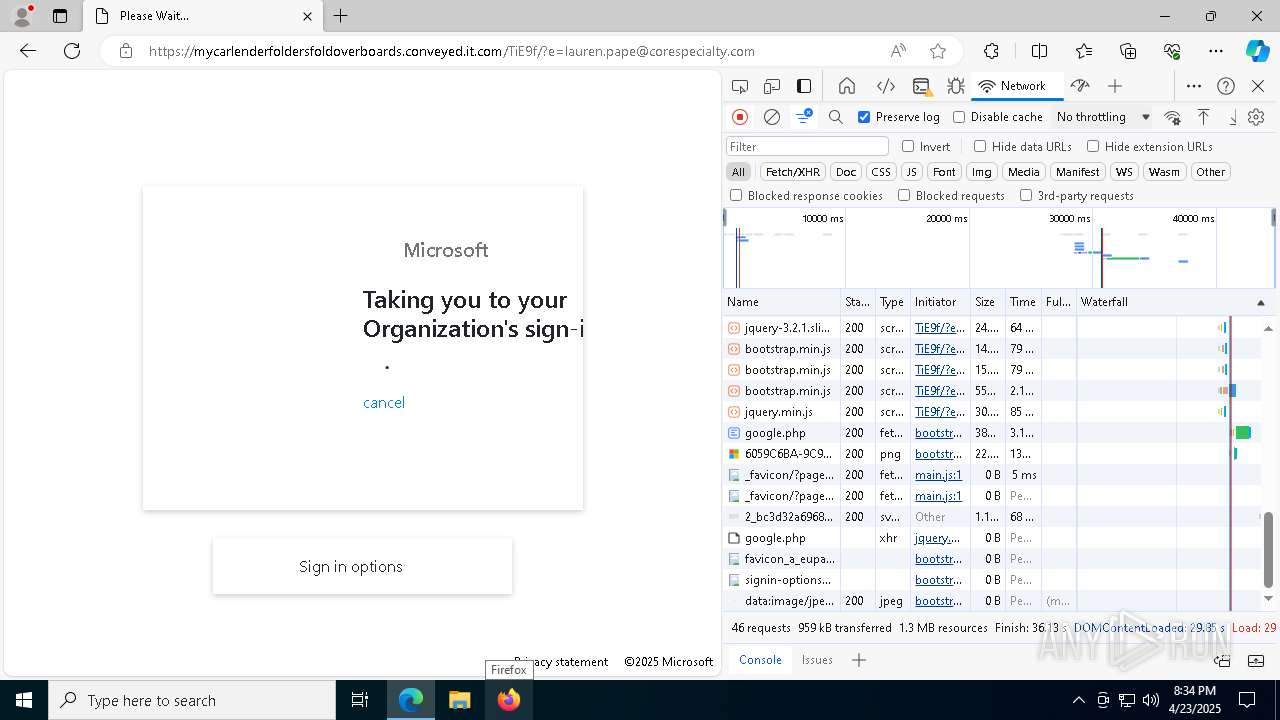Screen dimensions: 1280x720
Task: Open Split screen icon in Edge toolbar
Action: tap(1039, 51)
